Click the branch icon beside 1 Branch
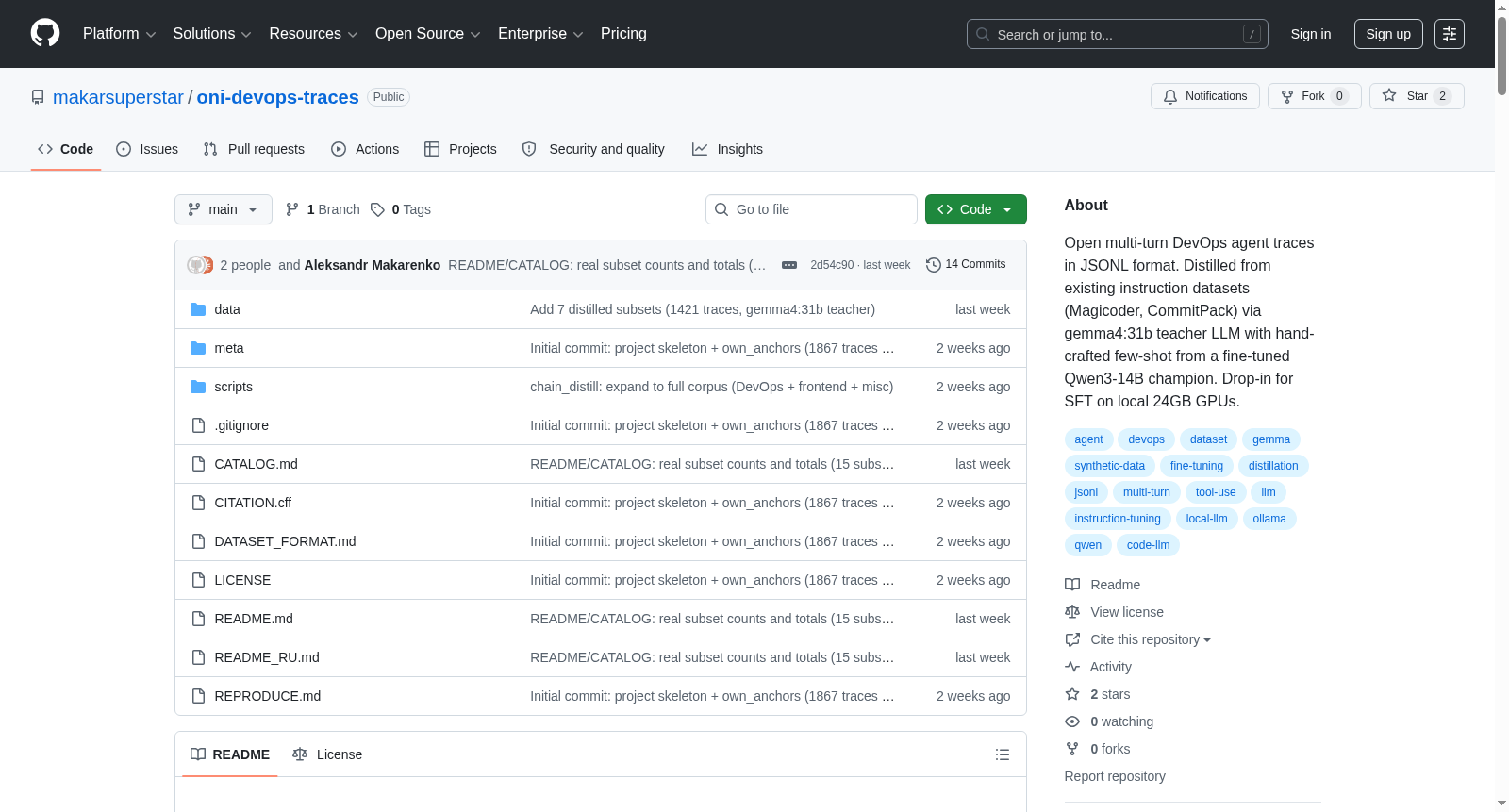This screenshot has height=812, width=1509. click(x=292, y=209)
